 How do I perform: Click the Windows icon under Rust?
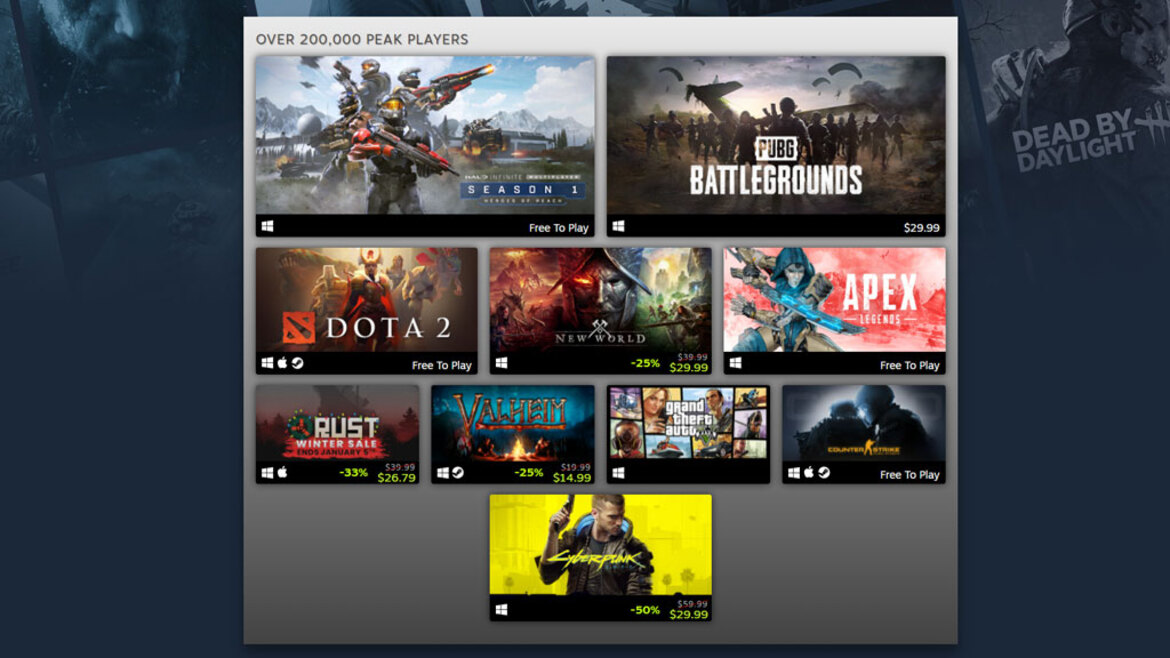pyautogui.click(x=267, y=473)
